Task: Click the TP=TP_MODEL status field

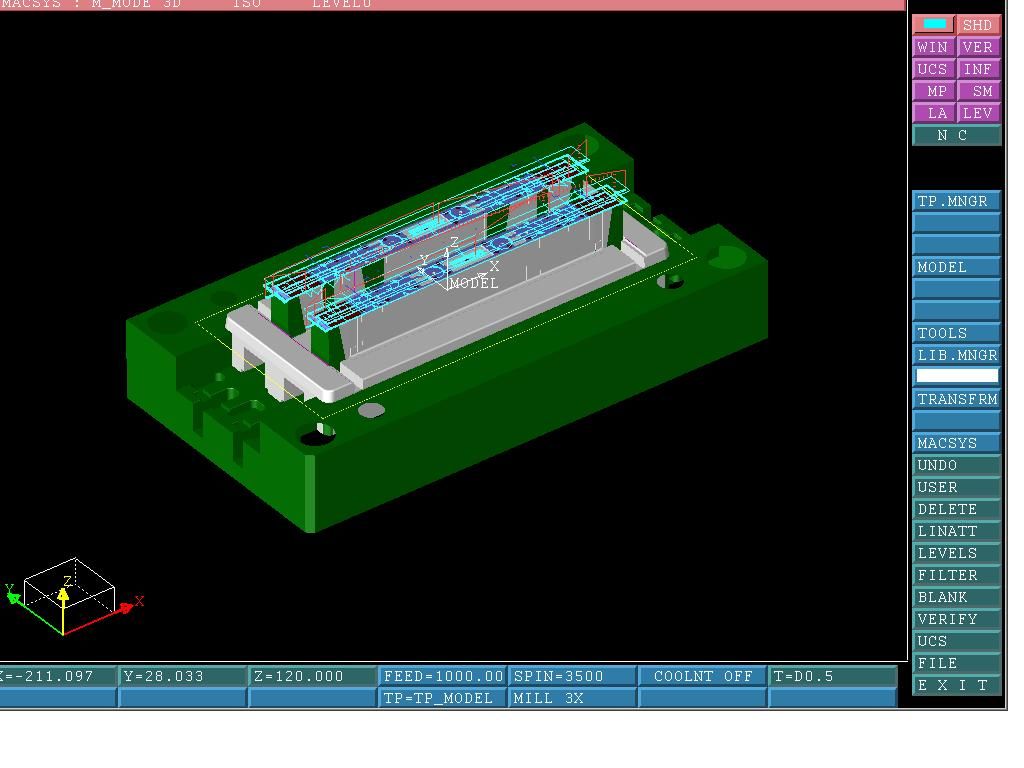Action: click(x=442, y=698)
